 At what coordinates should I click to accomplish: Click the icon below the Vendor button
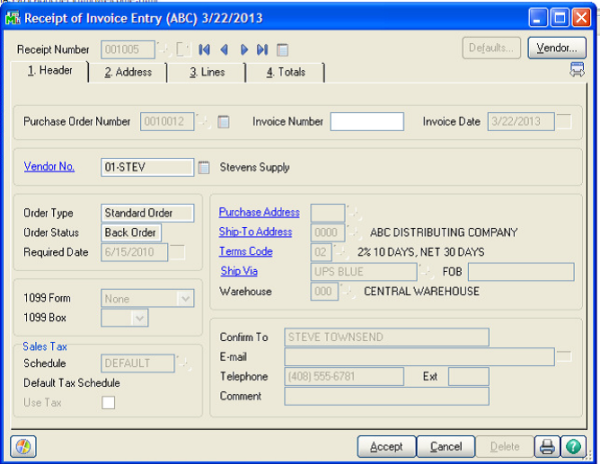577,69
